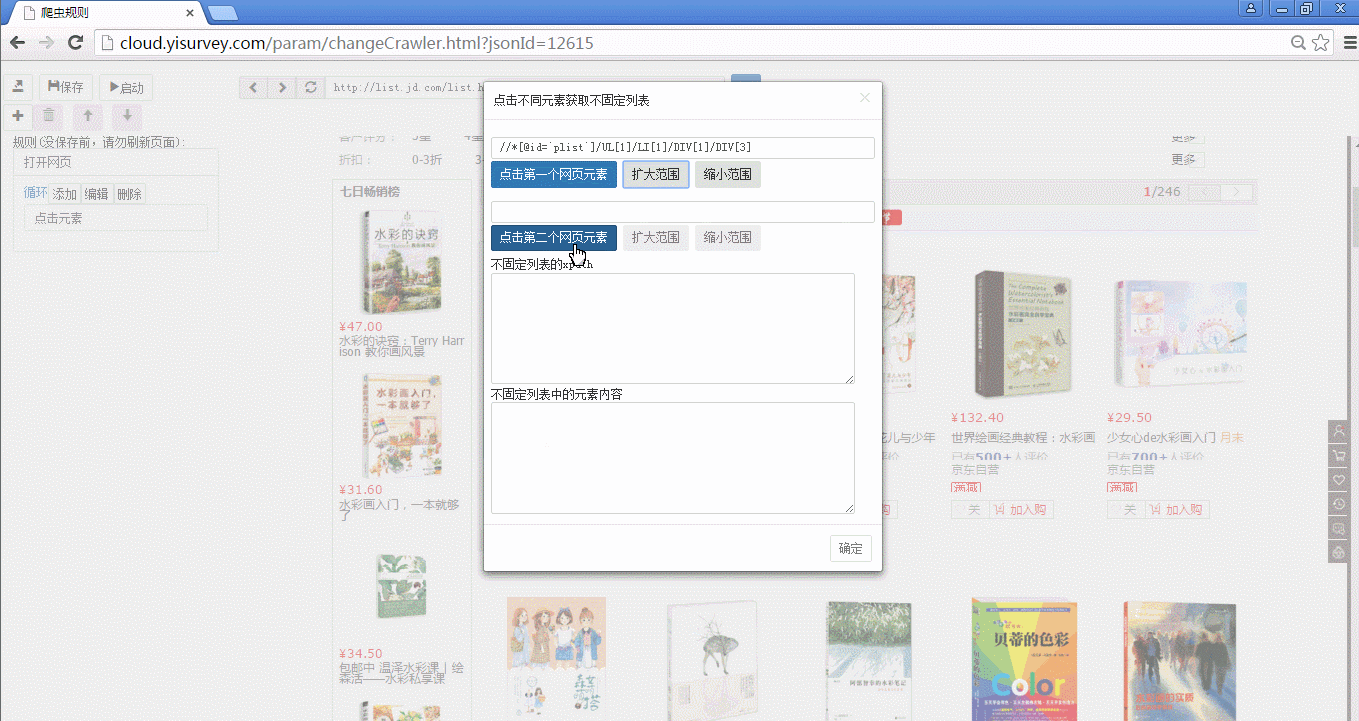Open the shopping cart icon in right sidebar
This screenshot has width=1359, height=721.
coord(1338,456)
